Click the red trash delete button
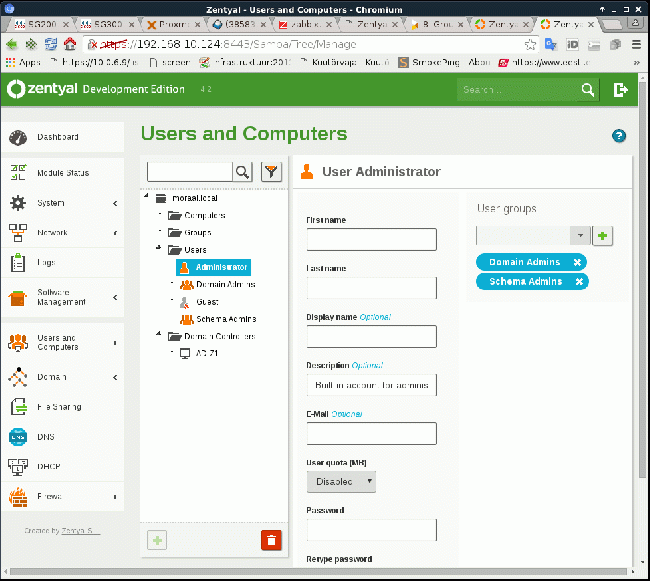This screenshot has height=581, width=650. pos(271,540)
